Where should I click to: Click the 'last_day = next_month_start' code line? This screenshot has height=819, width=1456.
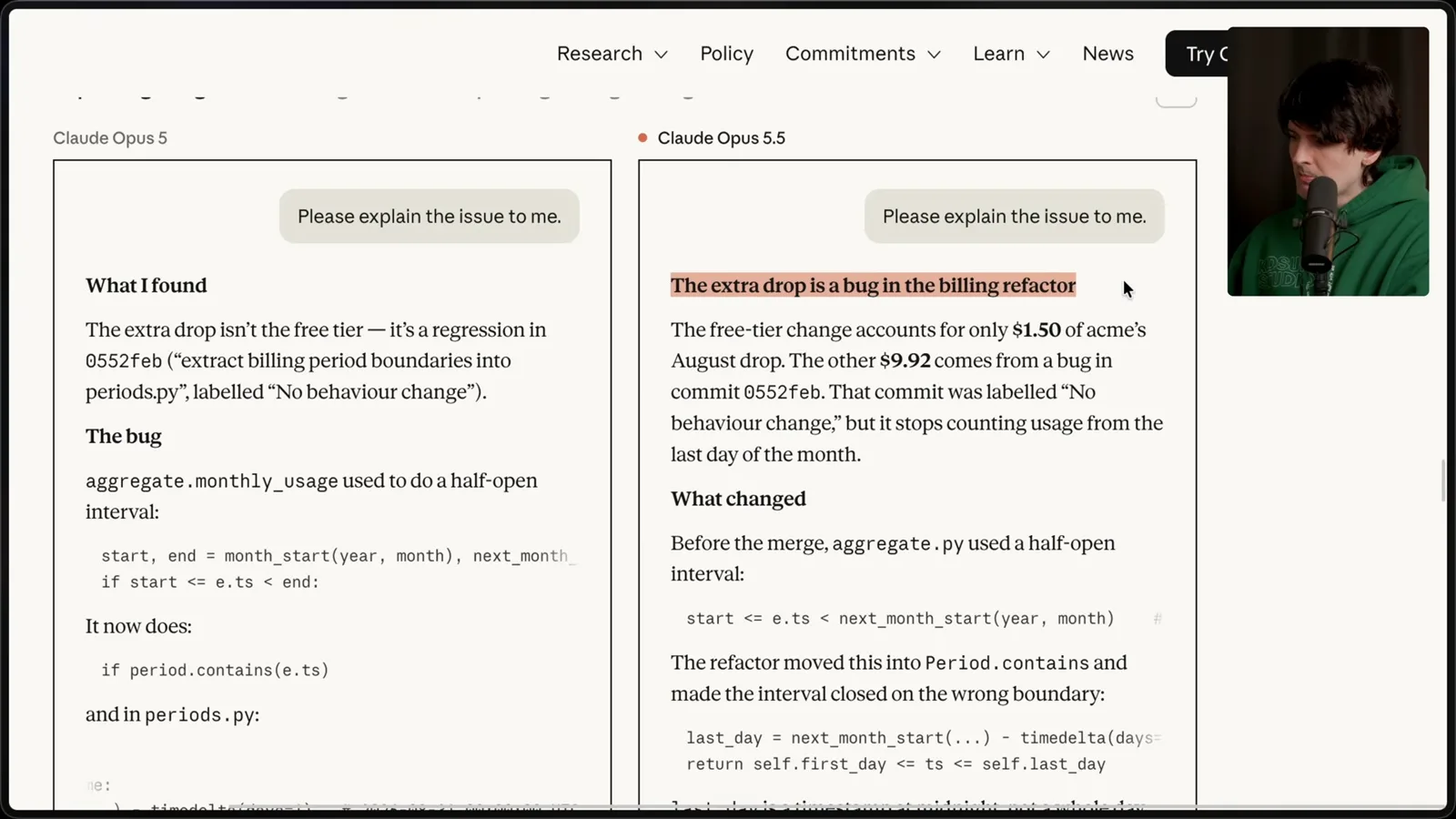923,738
